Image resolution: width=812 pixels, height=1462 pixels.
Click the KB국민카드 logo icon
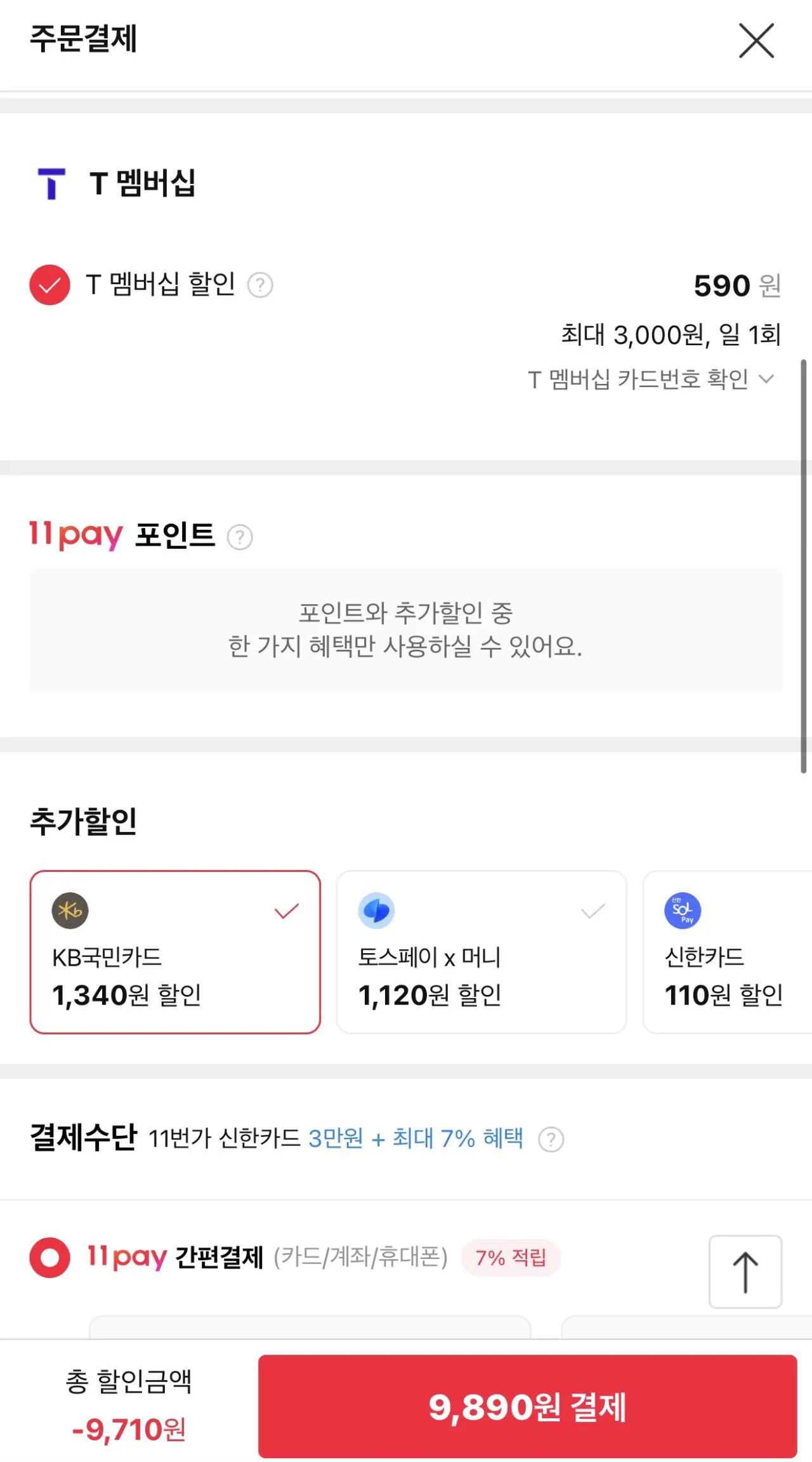tap(70, 911)
